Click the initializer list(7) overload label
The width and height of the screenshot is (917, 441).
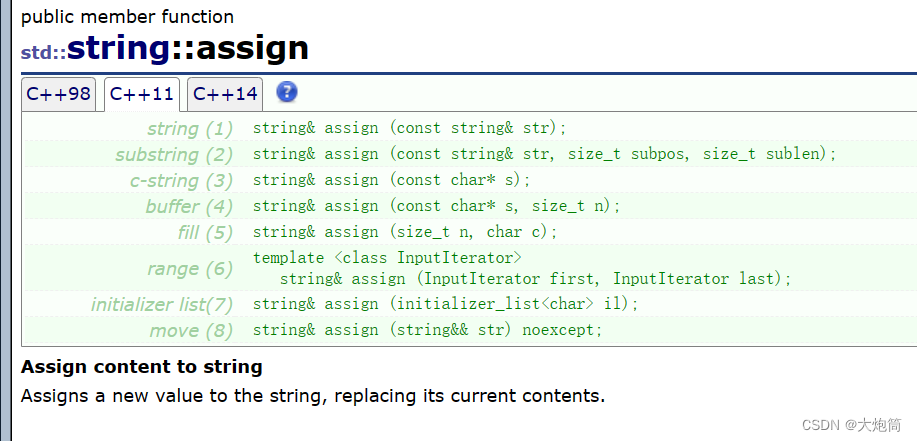click(162, 305)
